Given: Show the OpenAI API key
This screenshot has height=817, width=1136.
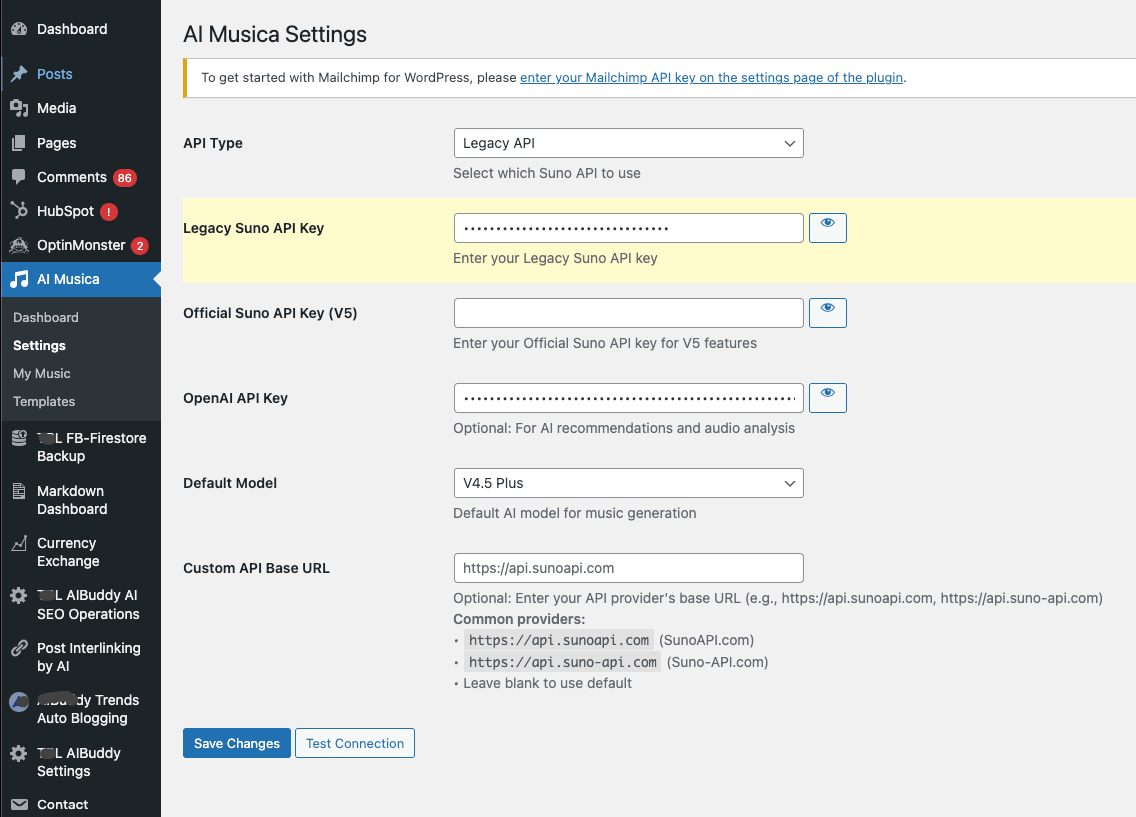Looking at the screenshot, I should click(x=827, y=398).
